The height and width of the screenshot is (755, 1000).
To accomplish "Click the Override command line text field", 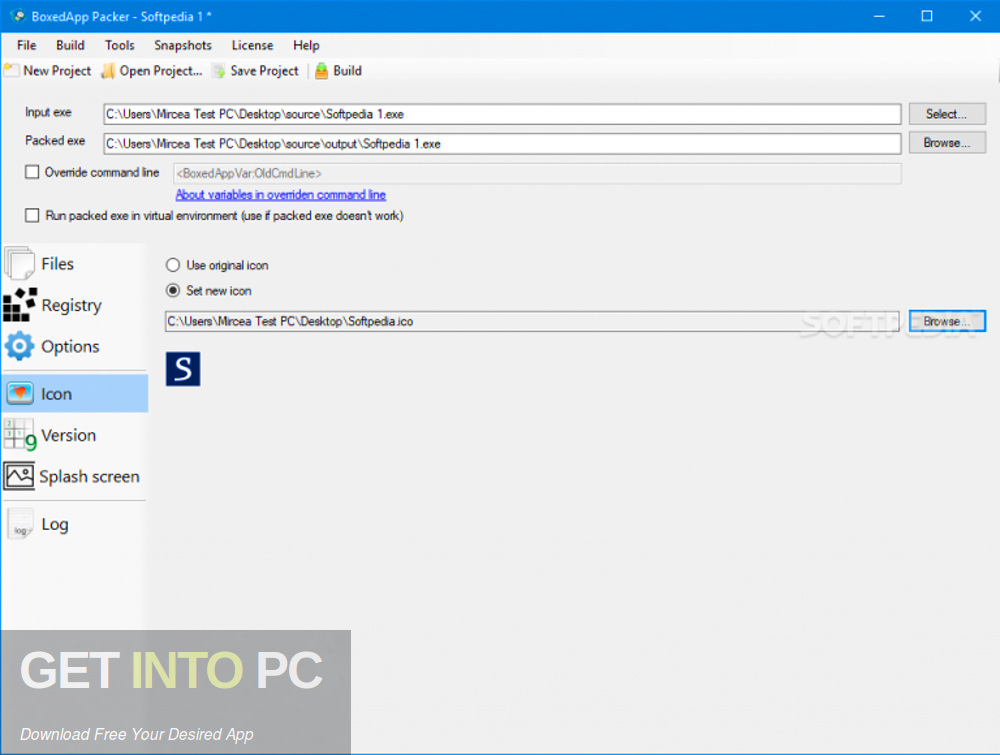I will (x=537, y=173).
